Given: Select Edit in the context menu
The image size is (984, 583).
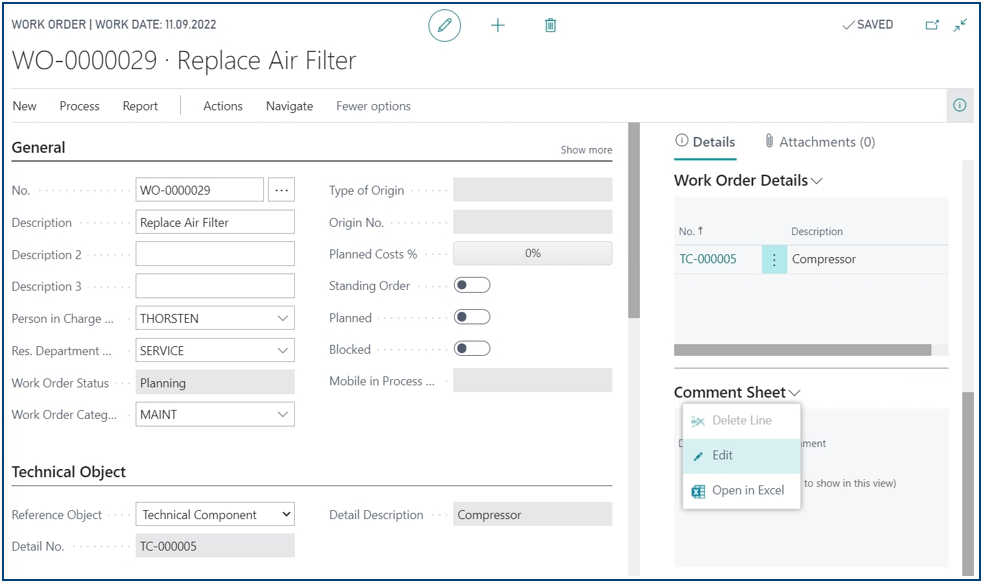Looking at the screenshot, I should tap(741, 456).
